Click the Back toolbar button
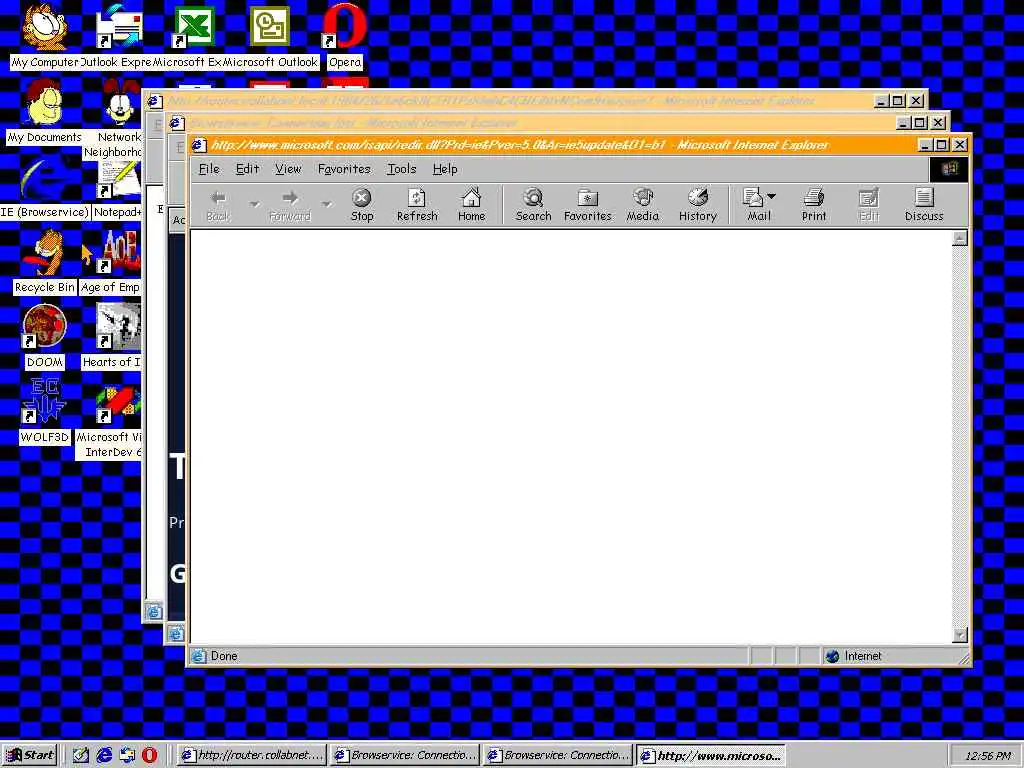Viewport: 1024px width, 768px height. (x=218, y=205)
